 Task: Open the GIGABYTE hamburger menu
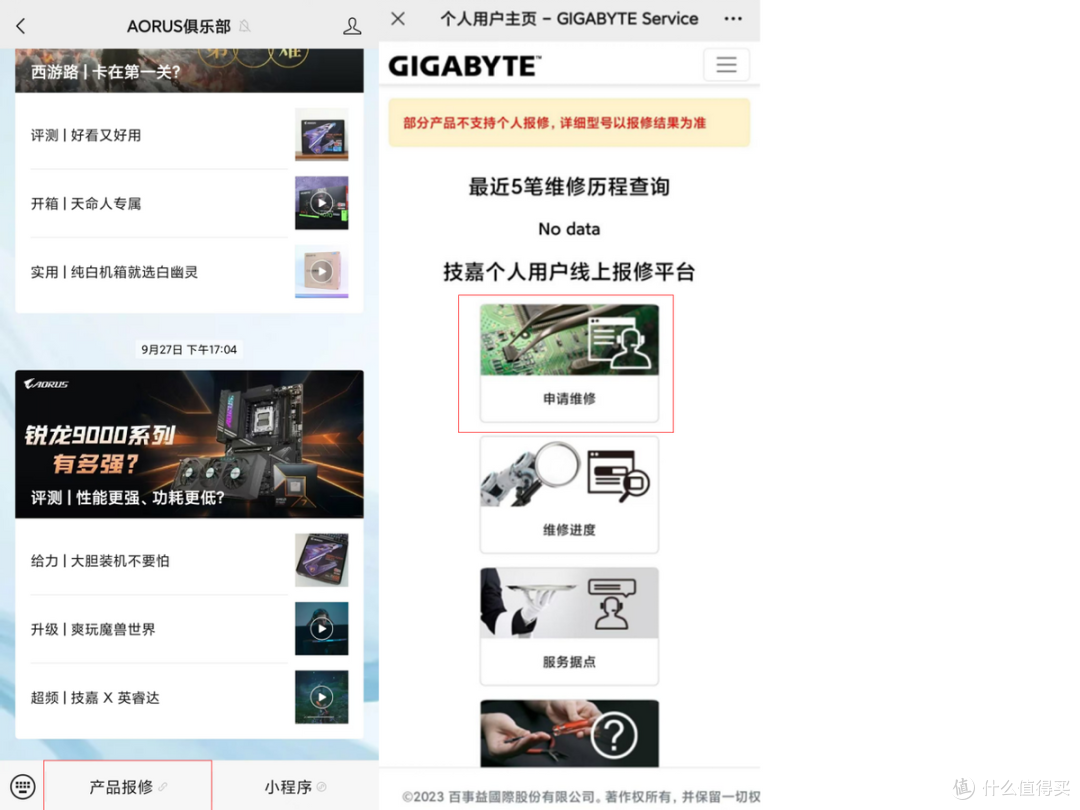[726, 65]
